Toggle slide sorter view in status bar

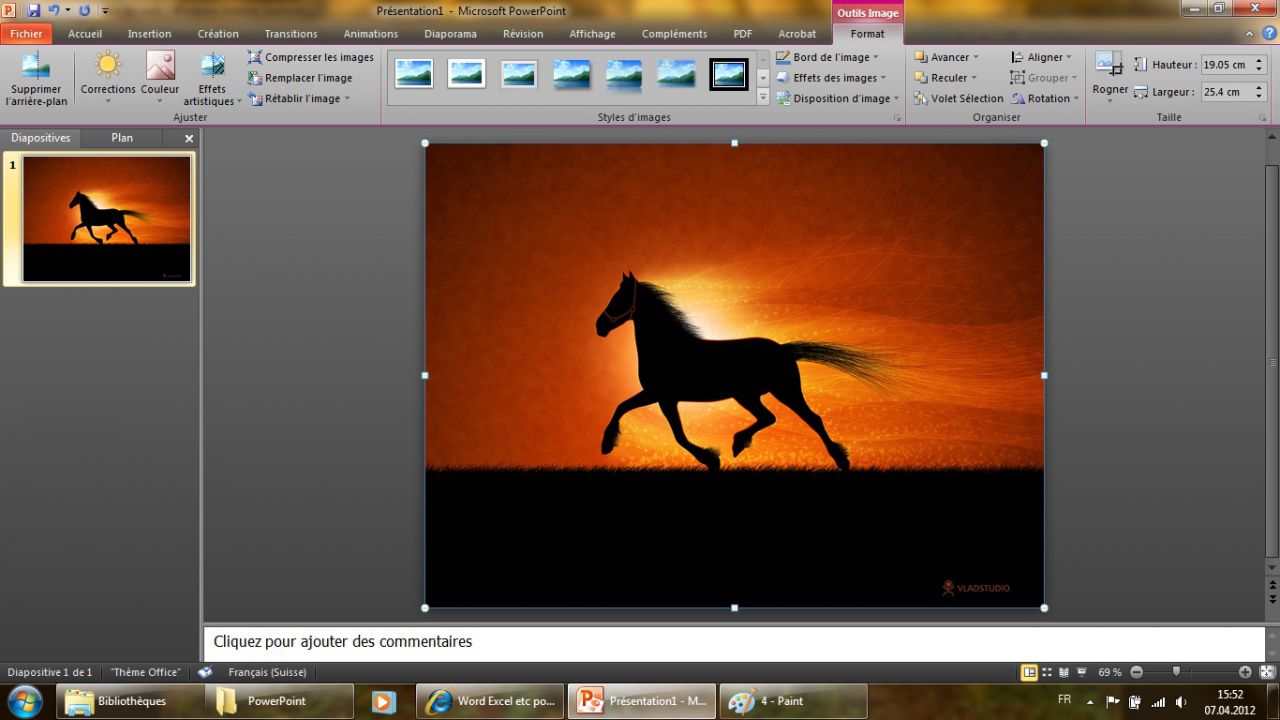[1047, 673]
